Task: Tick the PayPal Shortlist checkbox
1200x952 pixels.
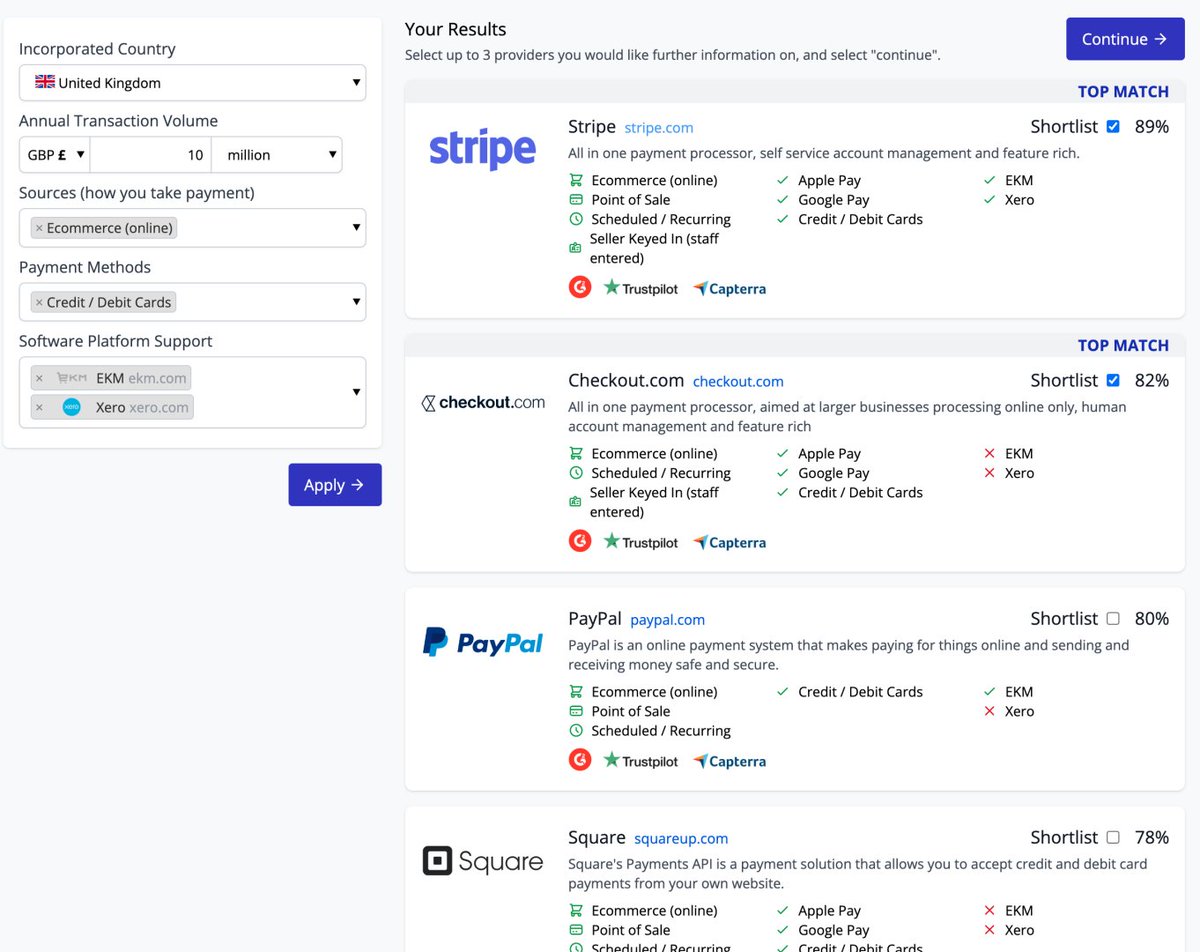Action: point(1113,618)
